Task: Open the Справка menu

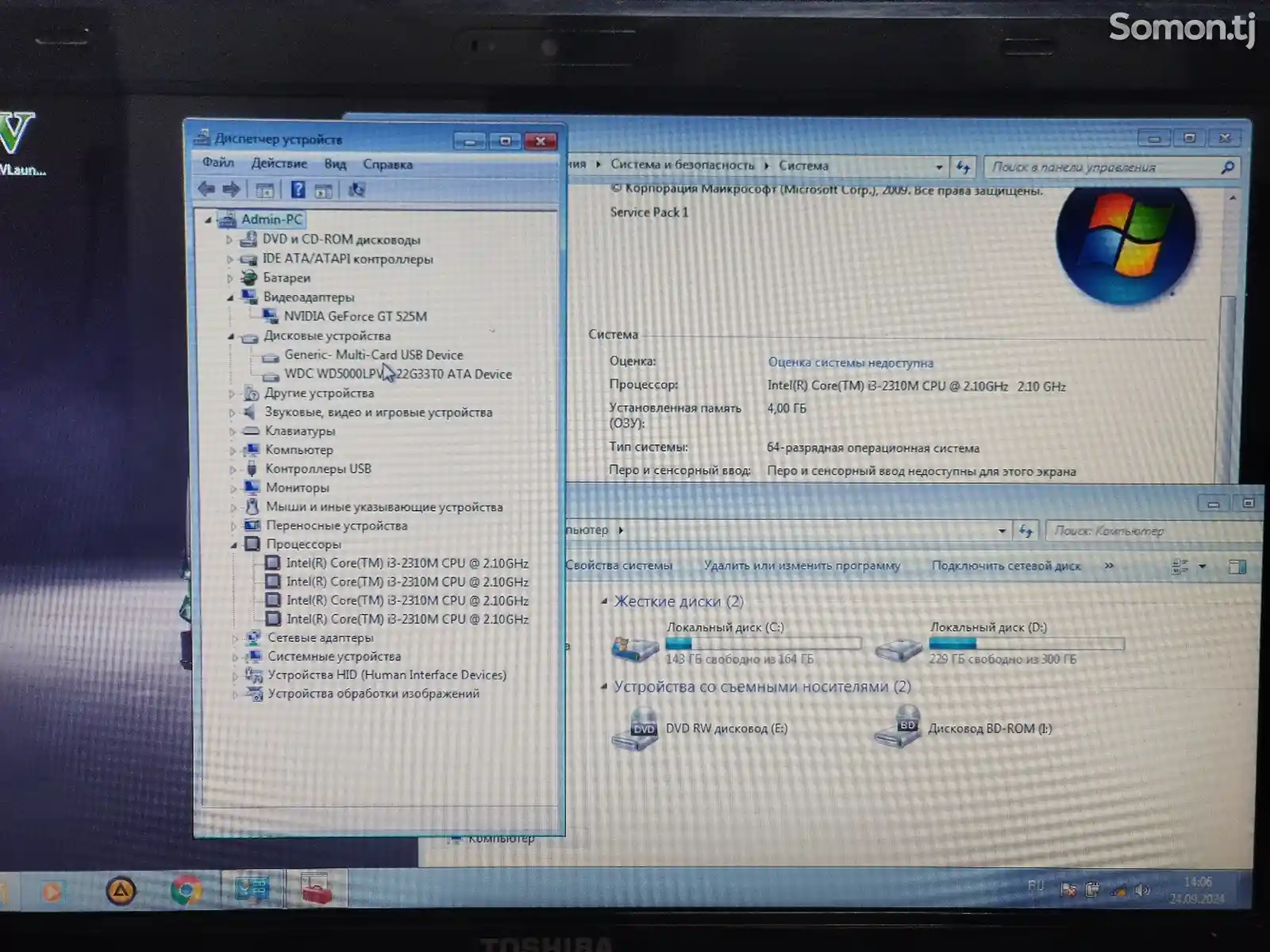Action: coord(387,164)
